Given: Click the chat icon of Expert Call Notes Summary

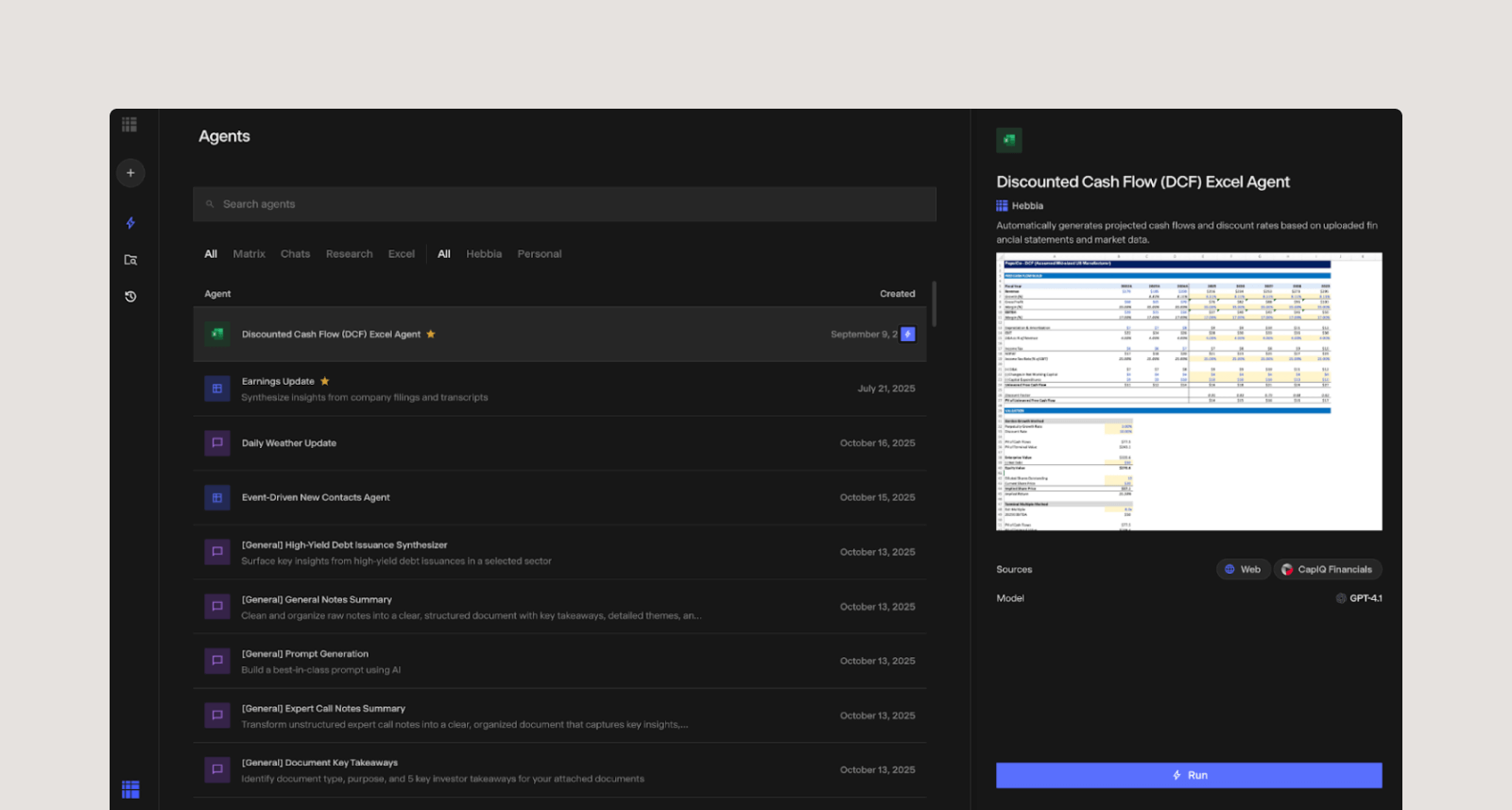Looking at the screenshot, I should click(217, 715).
